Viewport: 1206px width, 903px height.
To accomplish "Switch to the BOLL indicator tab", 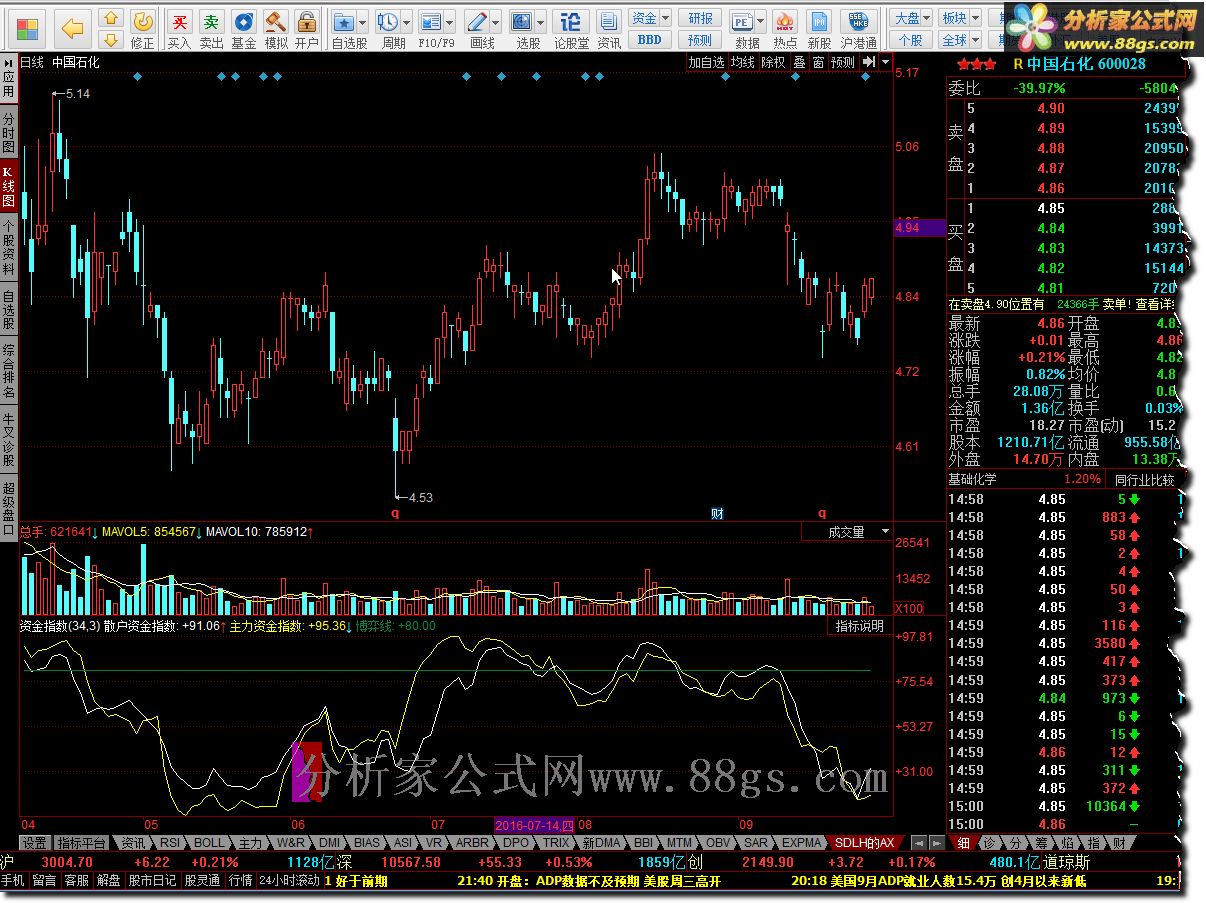I will tap(209, 843).
